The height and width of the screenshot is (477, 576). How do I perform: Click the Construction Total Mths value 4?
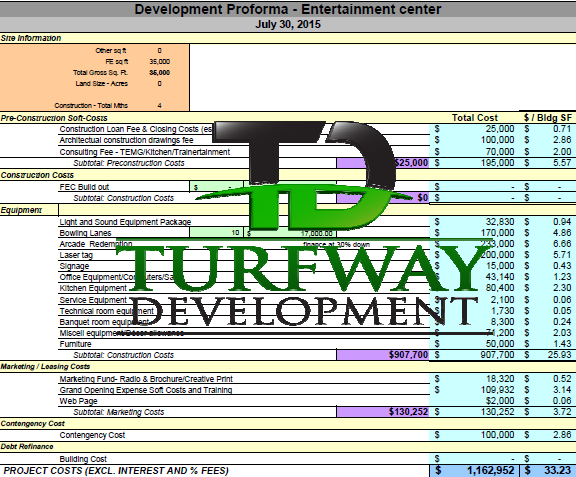click(x=159, y=106)
